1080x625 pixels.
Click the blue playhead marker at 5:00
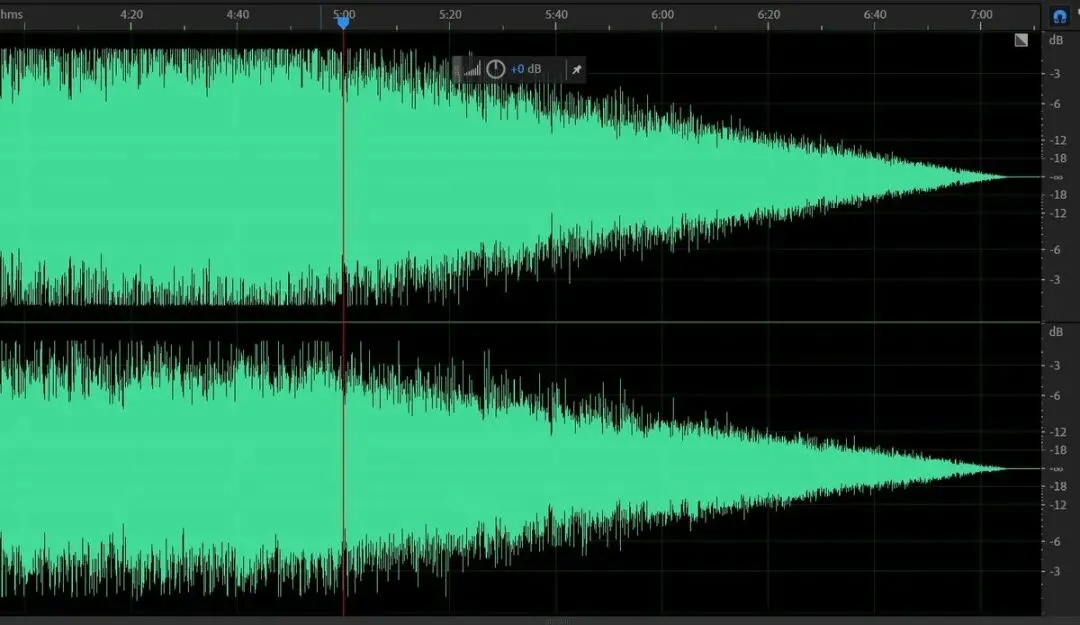[x=343, y=22]
